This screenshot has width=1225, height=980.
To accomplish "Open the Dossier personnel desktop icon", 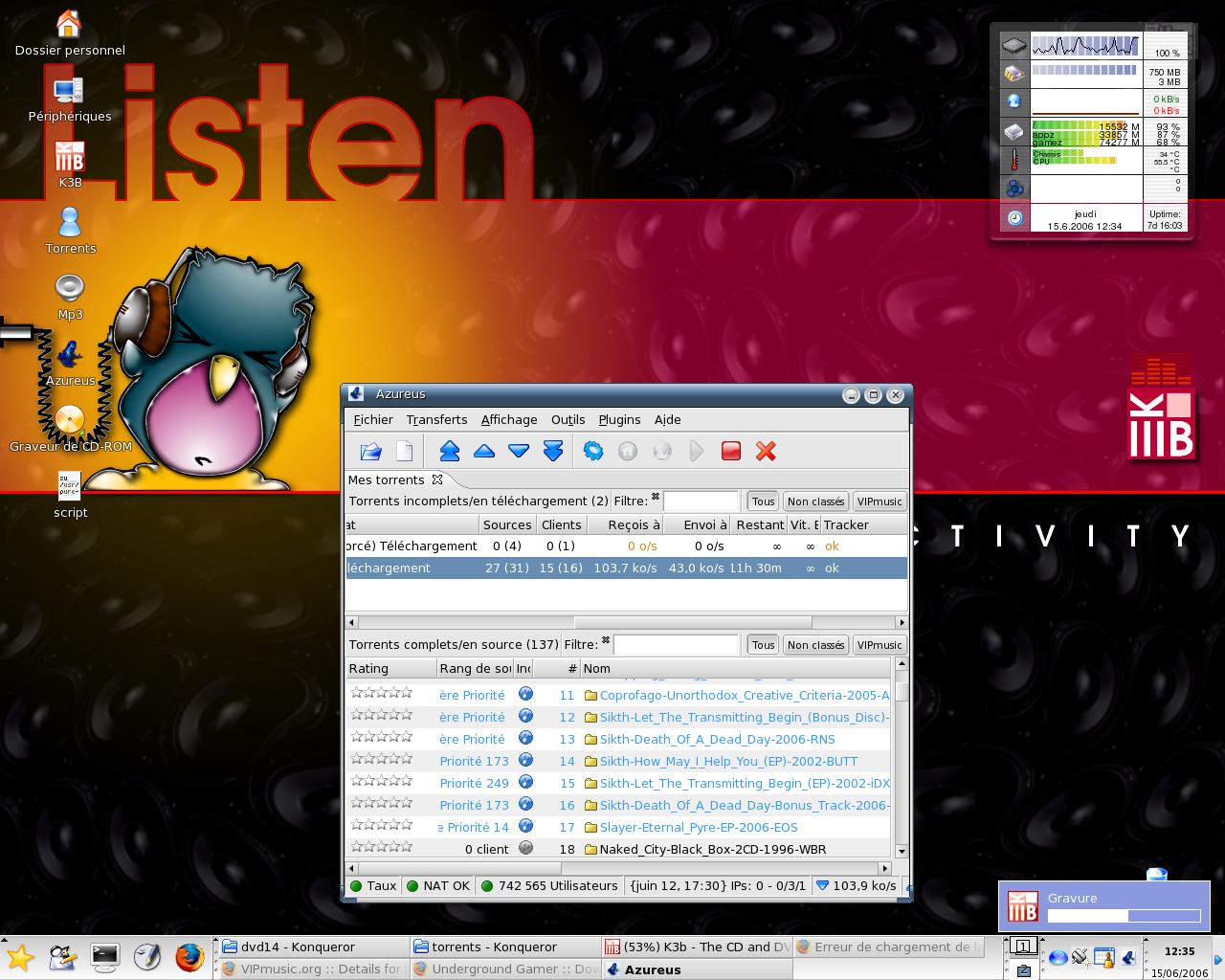I will click(x=70, y=33).
